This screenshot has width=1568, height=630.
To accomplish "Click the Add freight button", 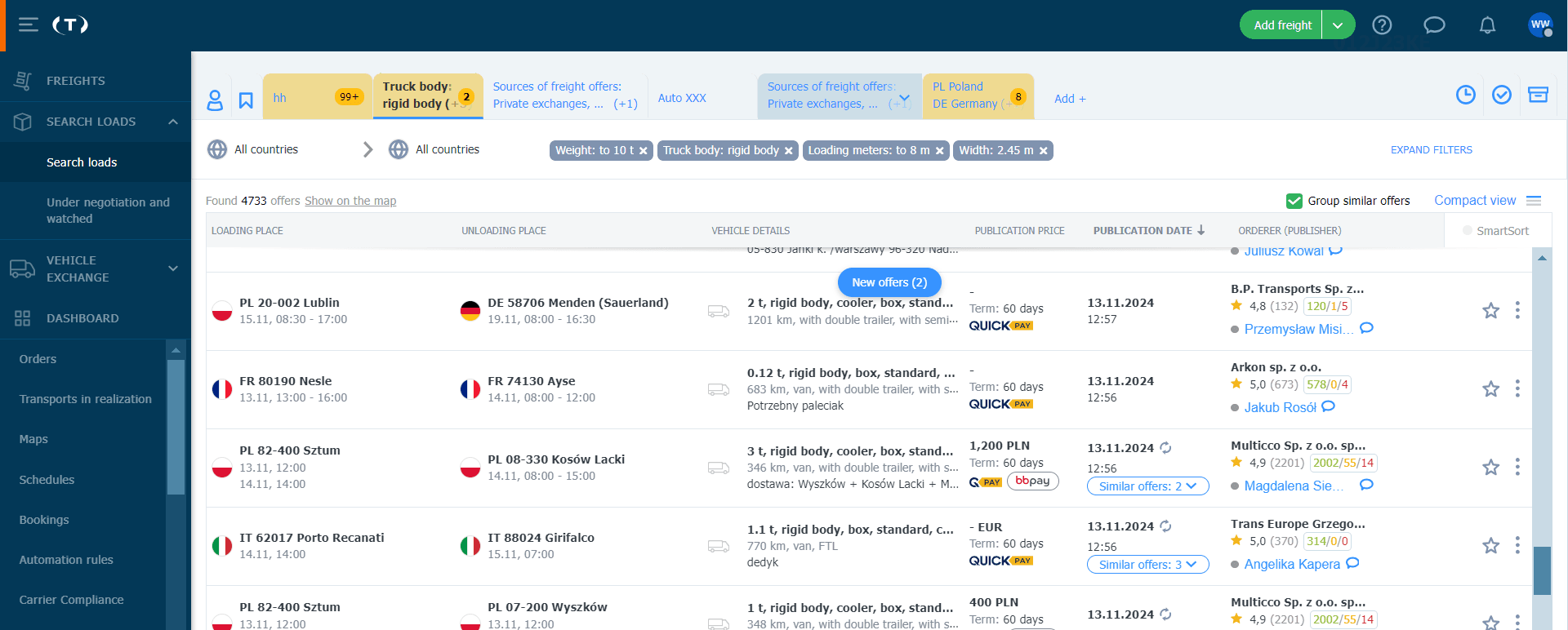I will [1282, 25].
